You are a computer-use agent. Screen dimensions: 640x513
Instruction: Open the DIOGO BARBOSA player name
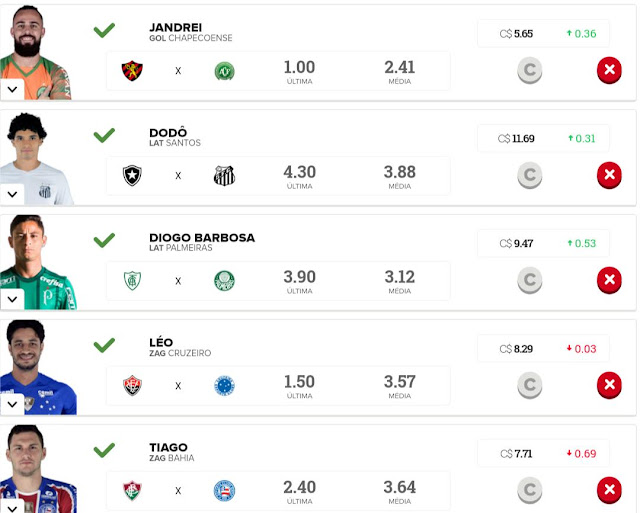pyautogui.click(x=202, y=238)
